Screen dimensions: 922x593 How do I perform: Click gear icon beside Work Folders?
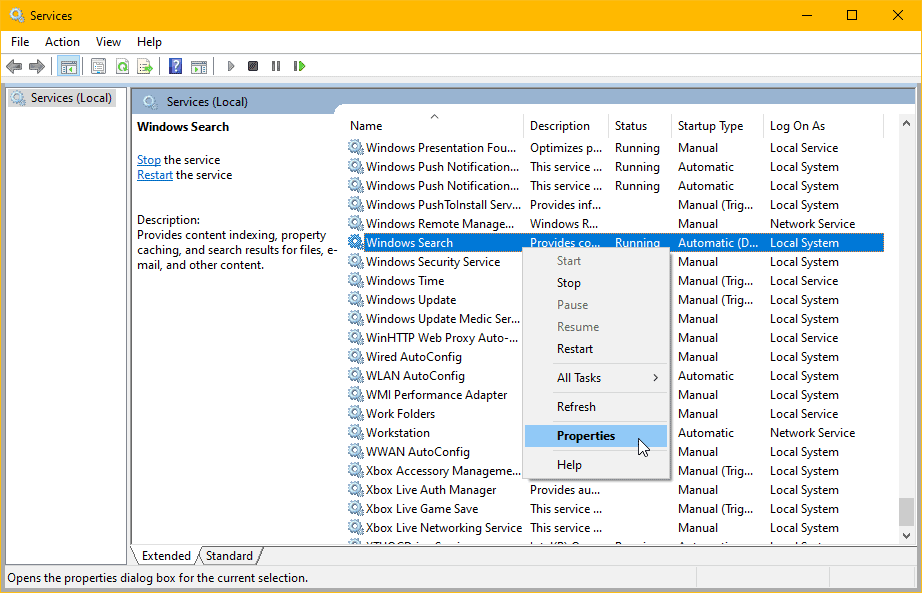click(x=355, y=414)
